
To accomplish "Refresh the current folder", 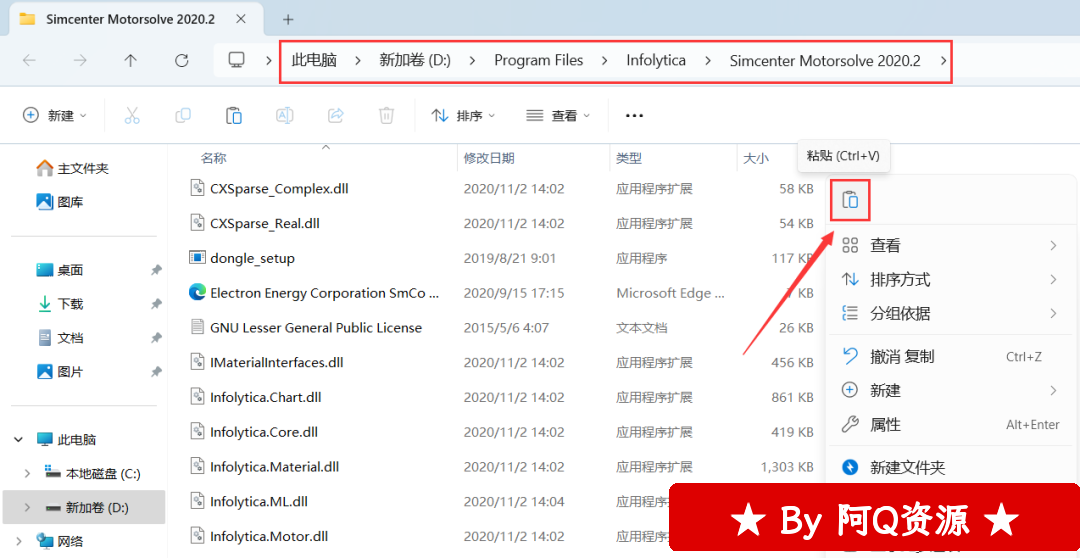I will coord(181,61).
